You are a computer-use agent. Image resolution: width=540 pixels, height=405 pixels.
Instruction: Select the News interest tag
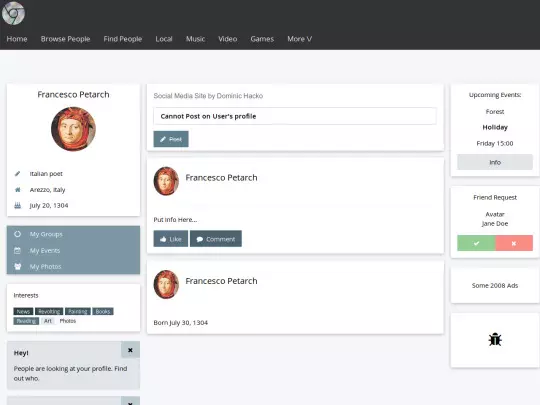tap(23, 311)
